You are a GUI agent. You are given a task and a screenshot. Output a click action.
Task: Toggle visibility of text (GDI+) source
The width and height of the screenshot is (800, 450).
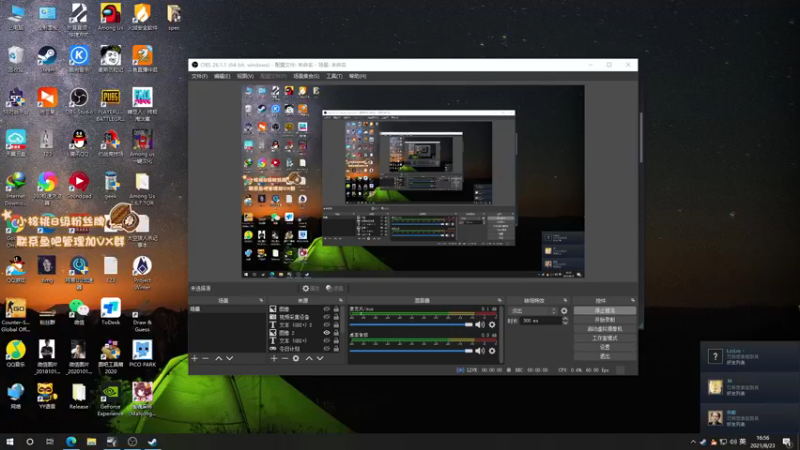(x=327, y=340)
